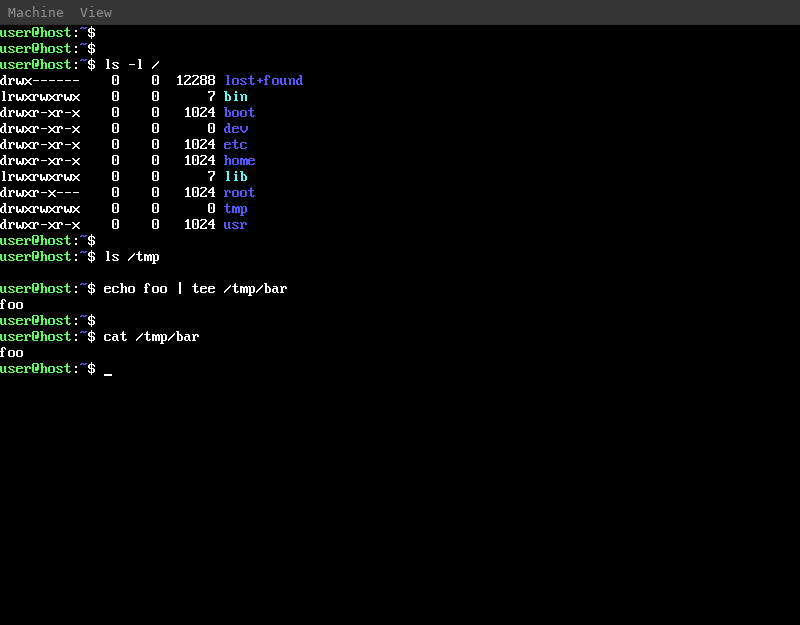Click the "lost+found" directory name

tap(264, 81)
